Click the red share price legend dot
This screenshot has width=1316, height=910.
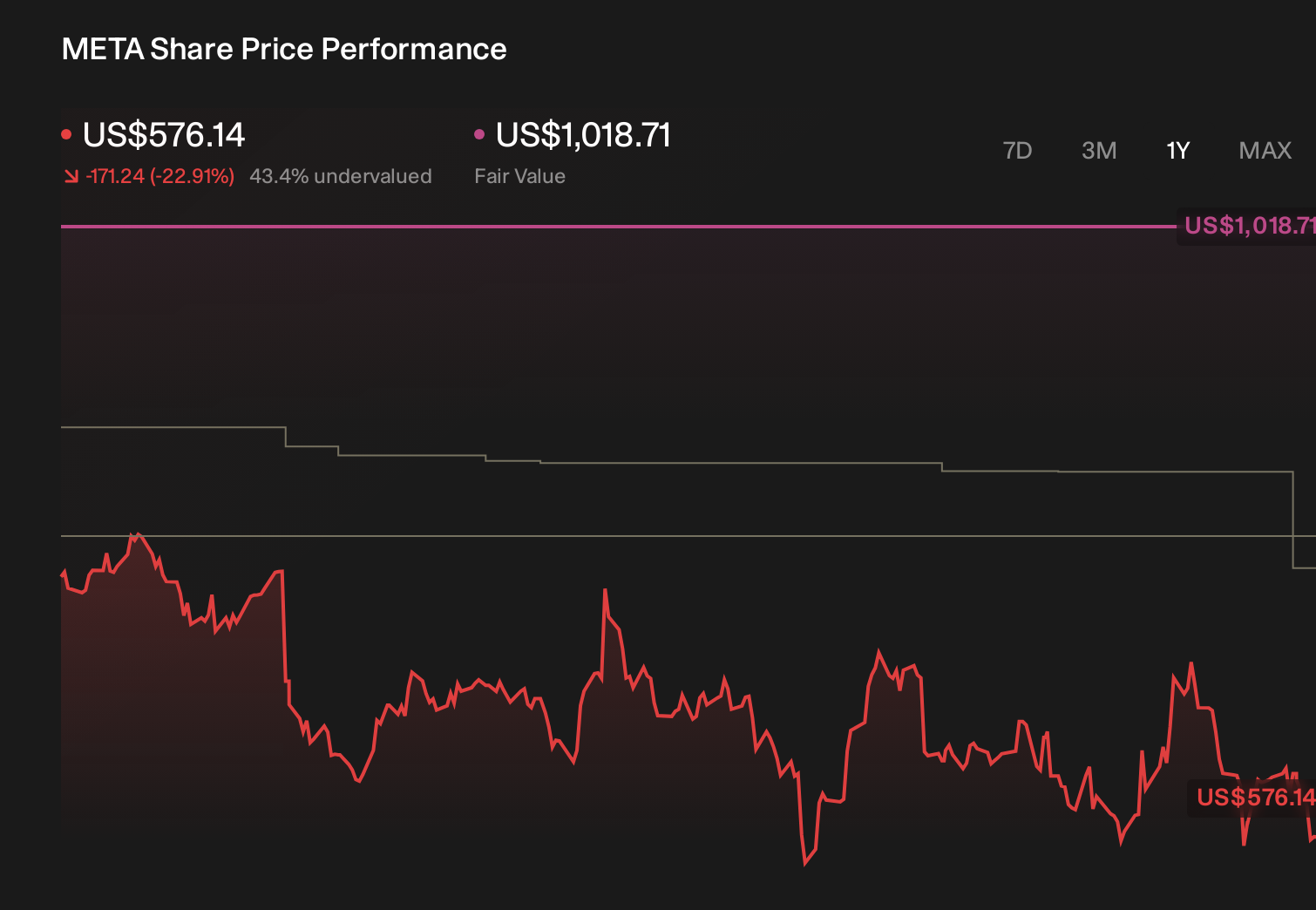point(66,134)
